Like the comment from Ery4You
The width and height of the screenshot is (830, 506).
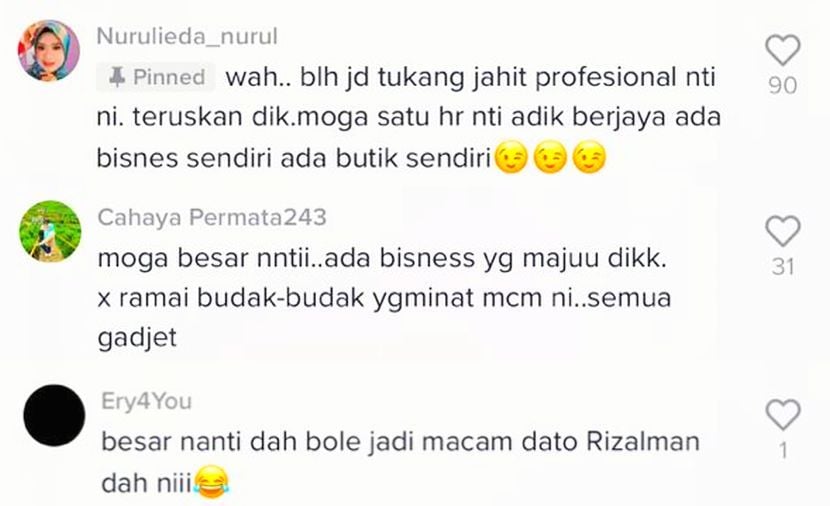pos(783,414)
